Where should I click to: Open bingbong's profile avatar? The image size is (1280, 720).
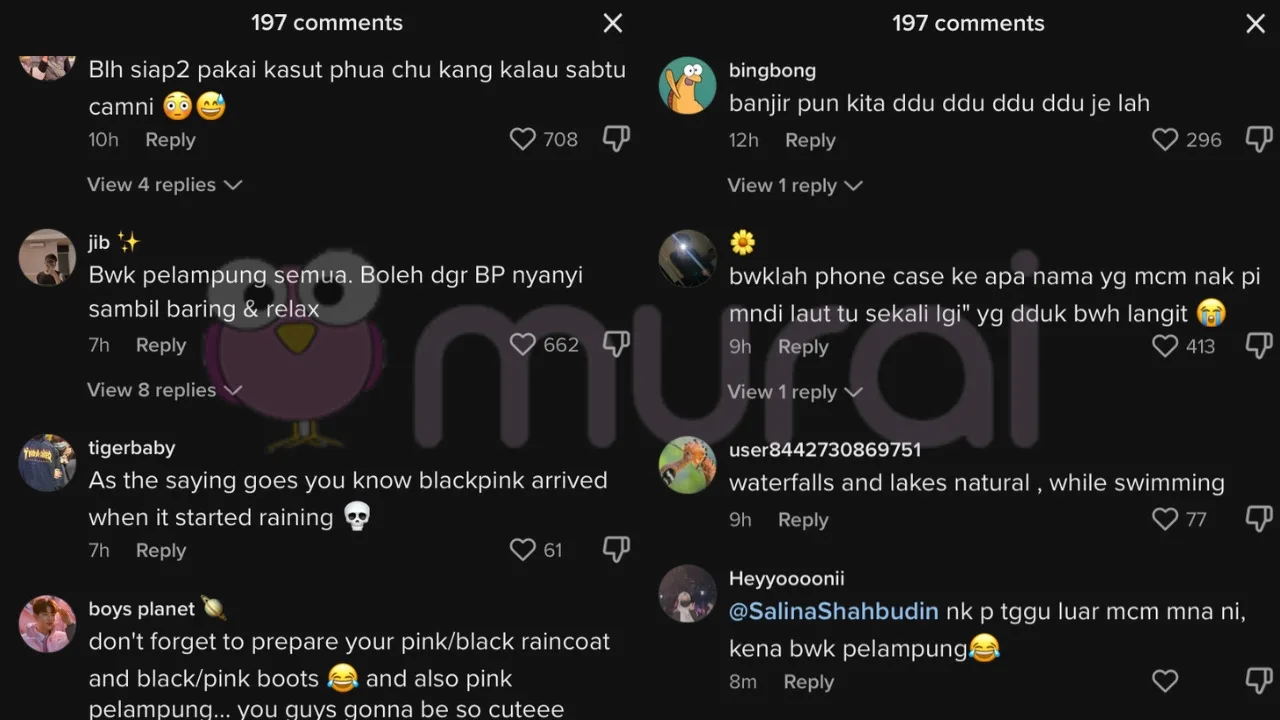(687, 86)
